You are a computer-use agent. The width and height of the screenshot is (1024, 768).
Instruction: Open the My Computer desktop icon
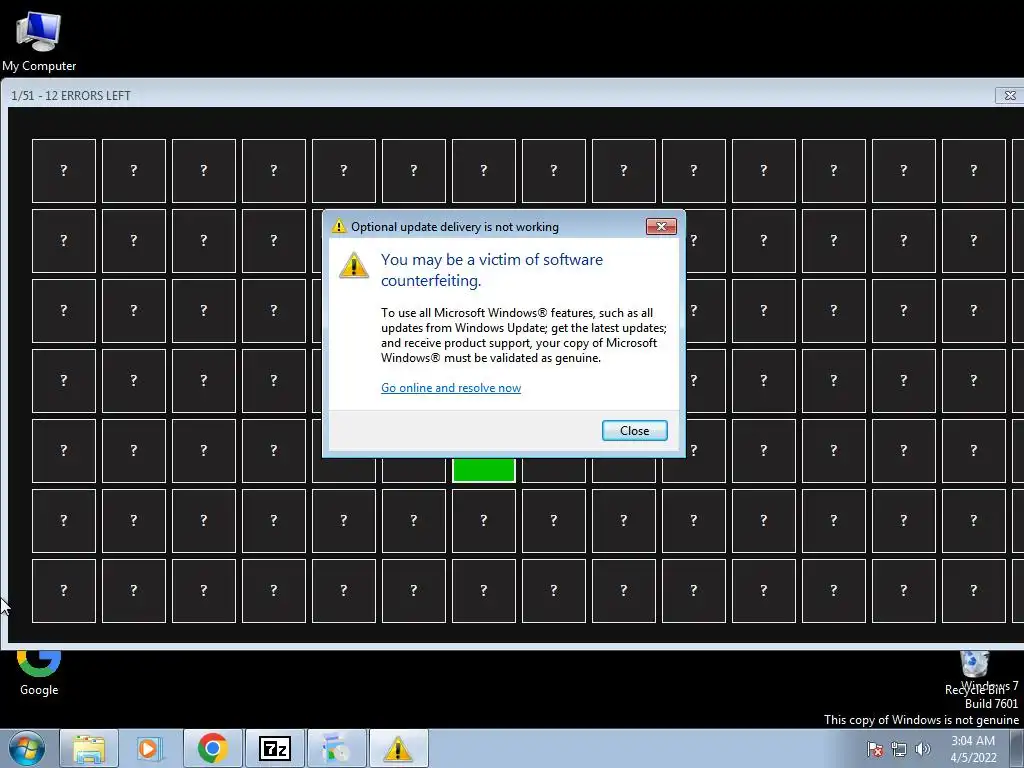(x=39, y=40)
